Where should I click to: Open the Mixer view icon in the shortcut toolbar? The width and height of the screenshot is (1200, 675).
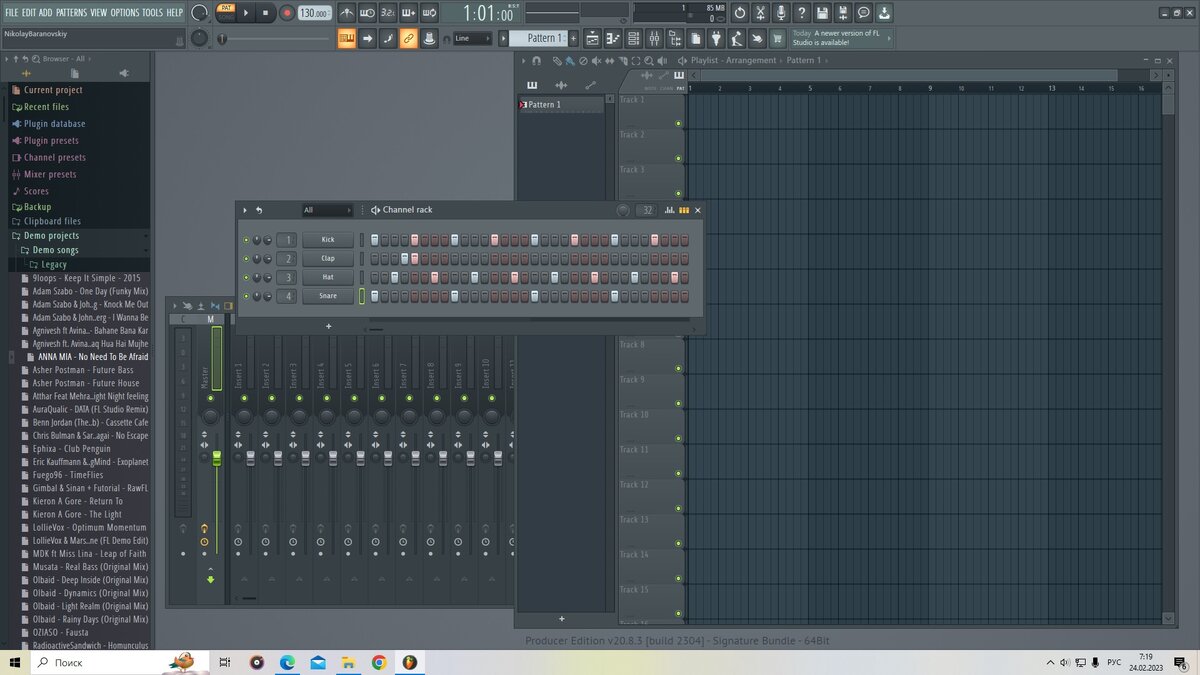pos(654,38)
